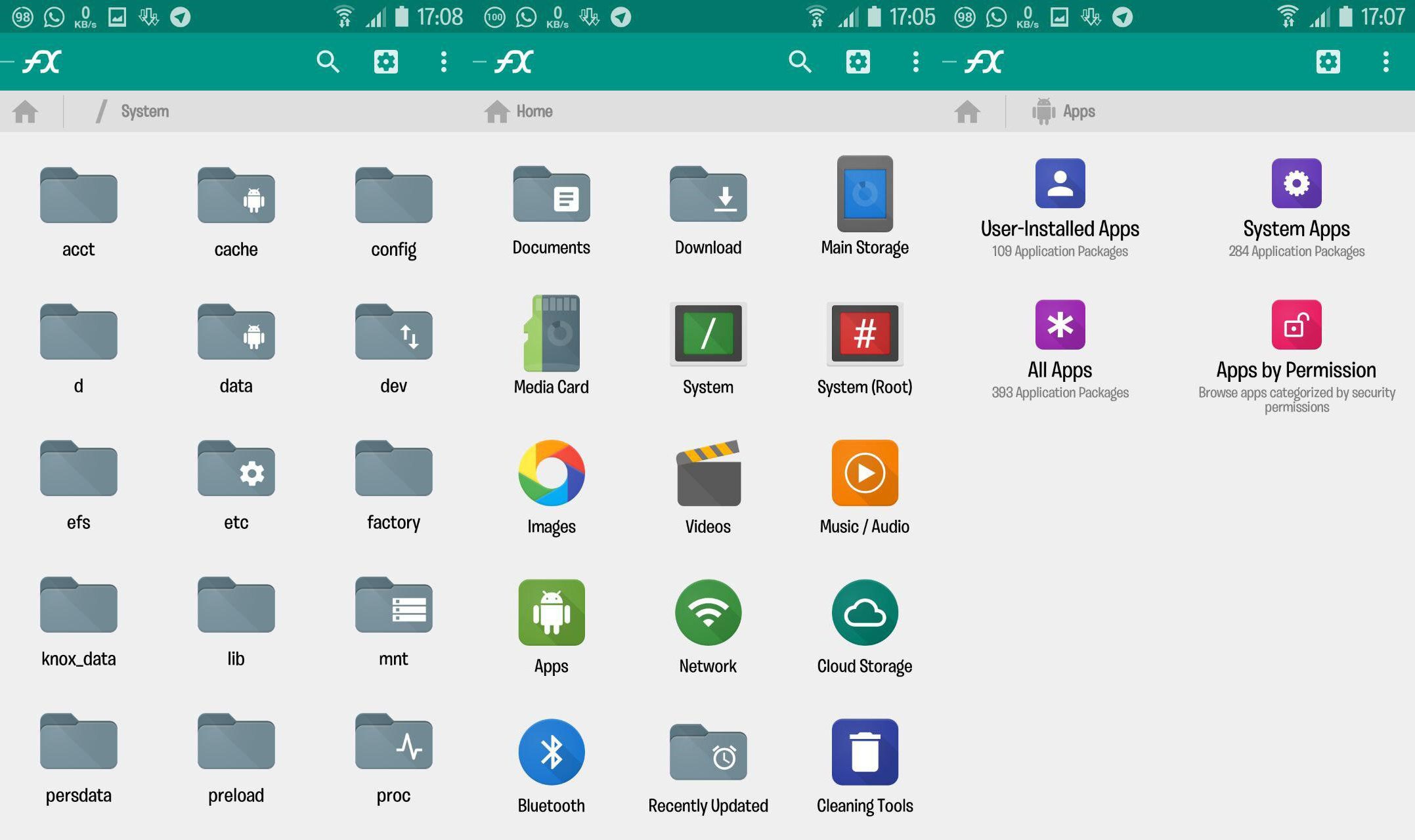Tap Telegram notification in first status bar

pyautogui.click(x=180, y=16)
